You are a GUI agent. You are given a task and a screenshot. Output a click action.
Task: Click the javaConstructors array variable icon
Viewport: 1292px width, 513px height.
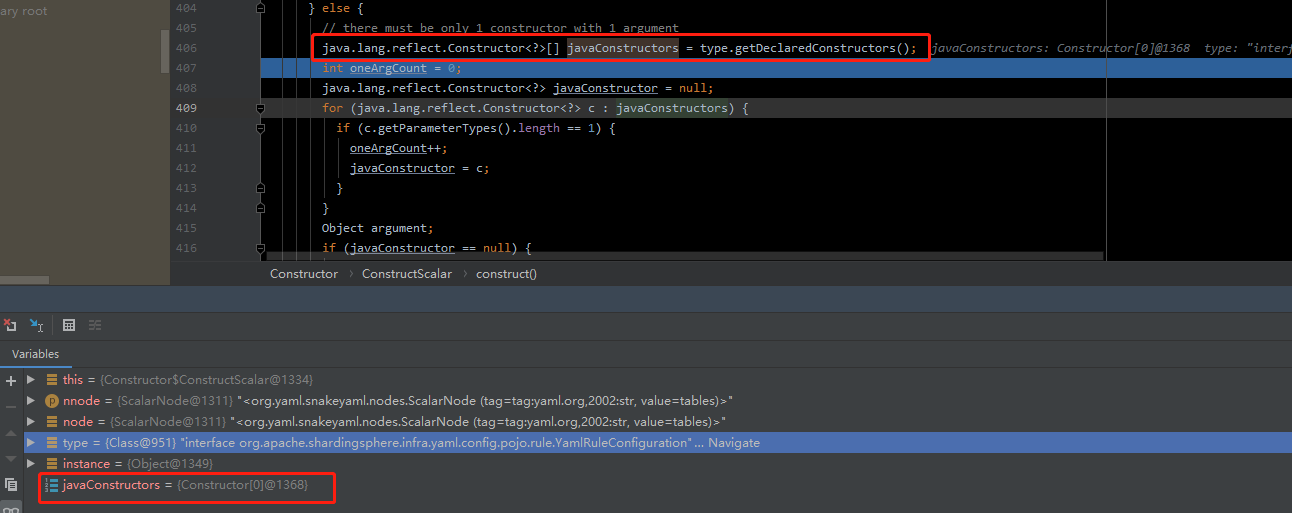click(52, 485)
